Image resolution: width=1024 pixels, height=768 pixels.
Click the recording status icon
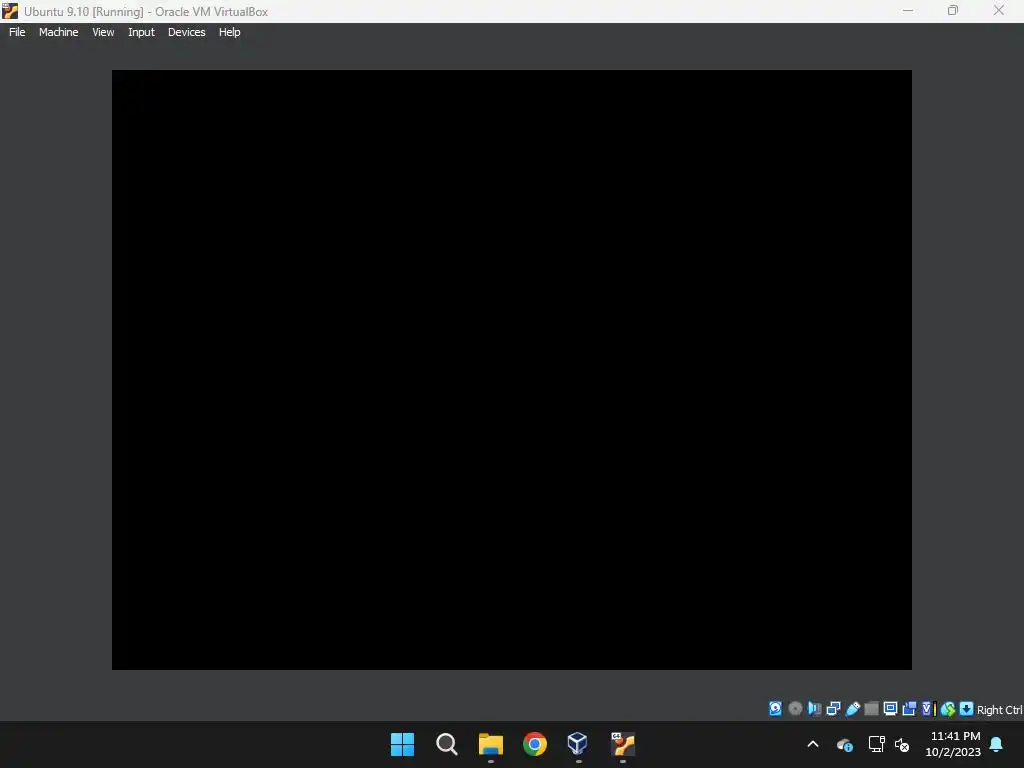909,709
